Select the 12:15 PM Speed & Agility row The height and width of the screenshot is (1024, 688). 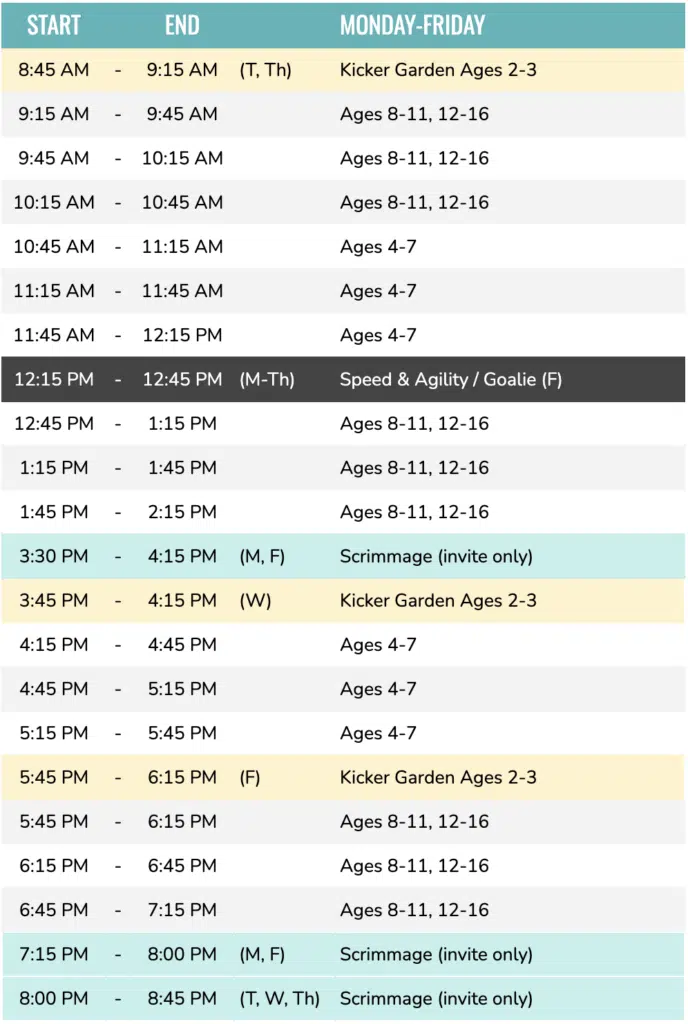coord(343,379)
